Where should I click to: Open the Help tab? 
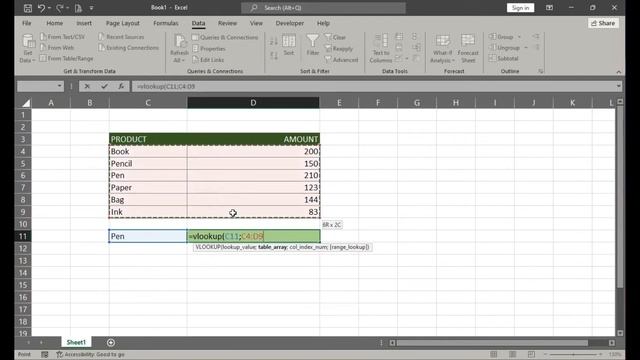pyautogui.click(x=323, y=23)
